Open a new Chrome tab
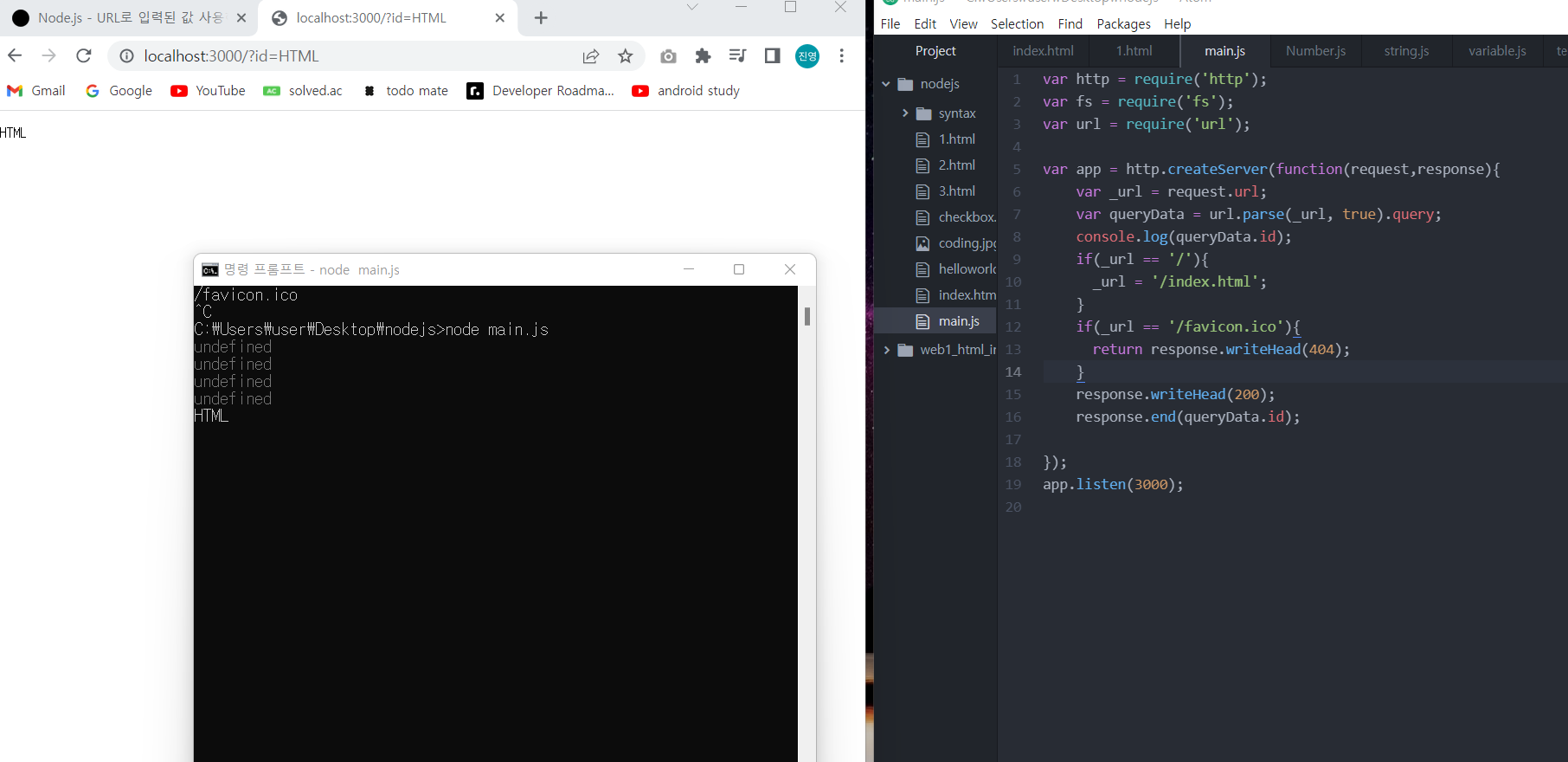1568x762 pixels. (x=541, y=17)
